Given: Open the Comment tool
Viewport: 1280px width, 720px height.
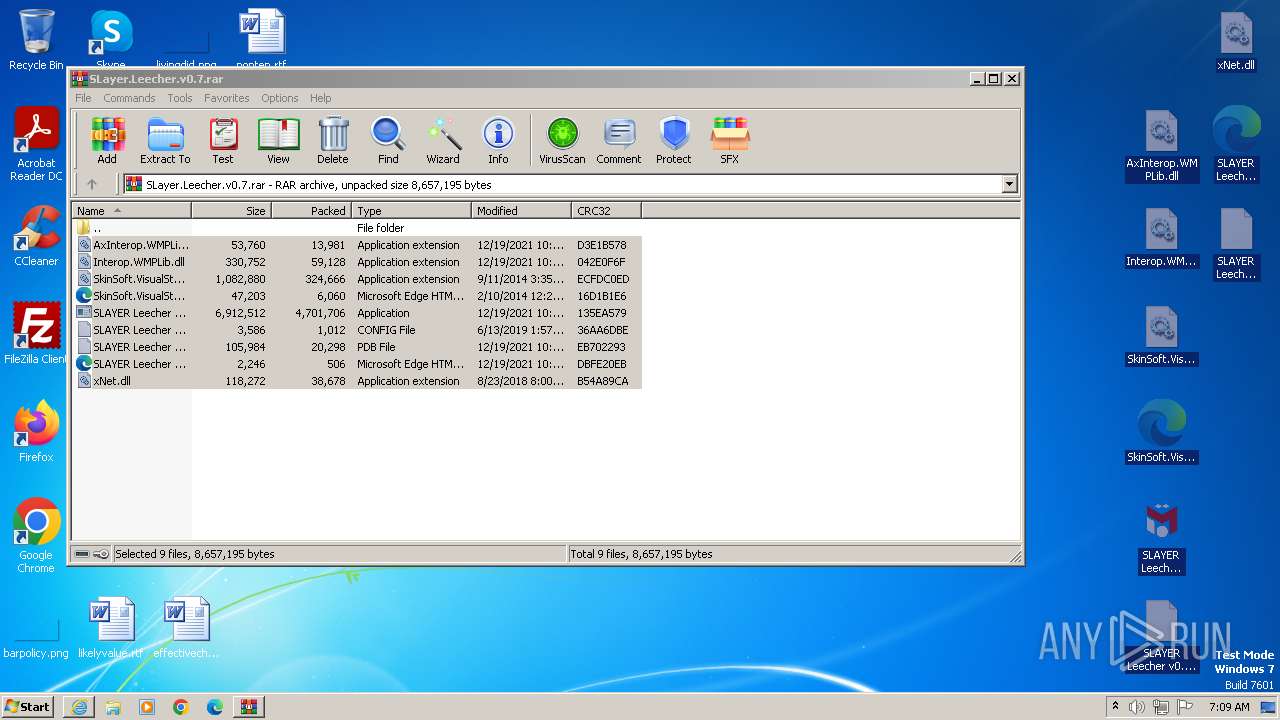Looking at the screenshot, I should pyautogui.click(x=619, y=140).
